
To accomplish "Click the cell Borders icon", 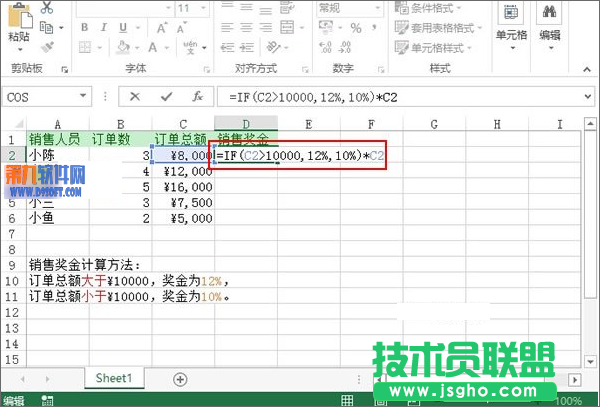I will pos(85,47).
